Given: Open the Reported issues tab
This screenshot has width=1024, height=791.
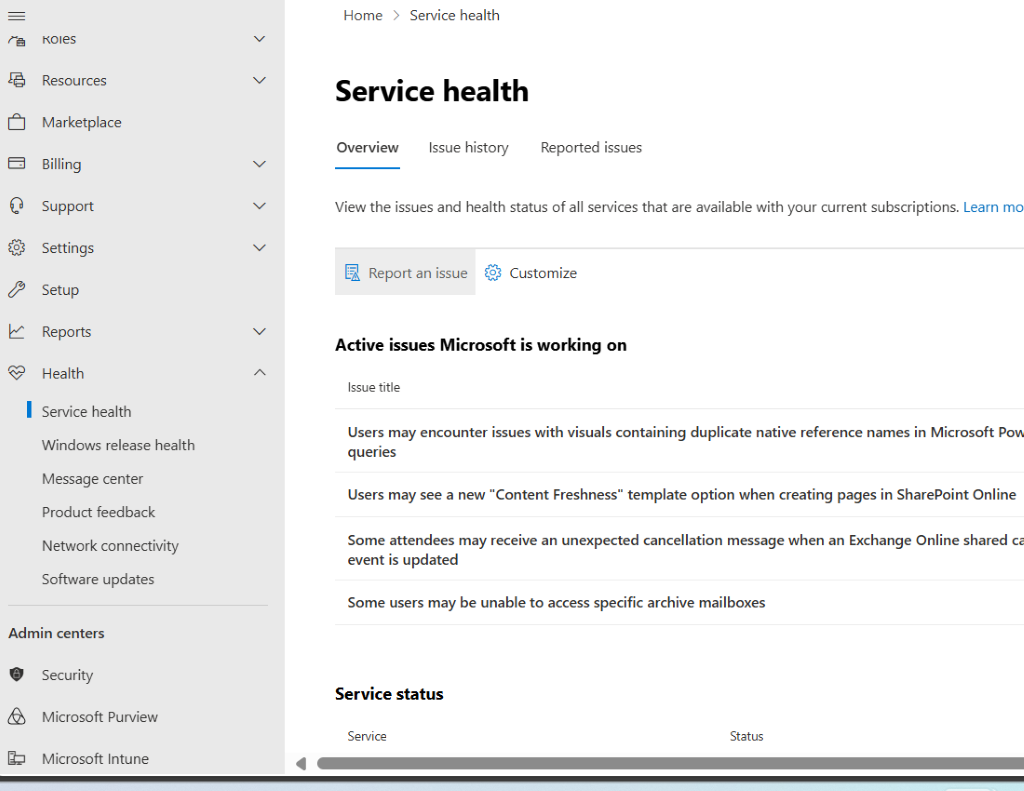Looking at the screenshot, I should 591,148.
